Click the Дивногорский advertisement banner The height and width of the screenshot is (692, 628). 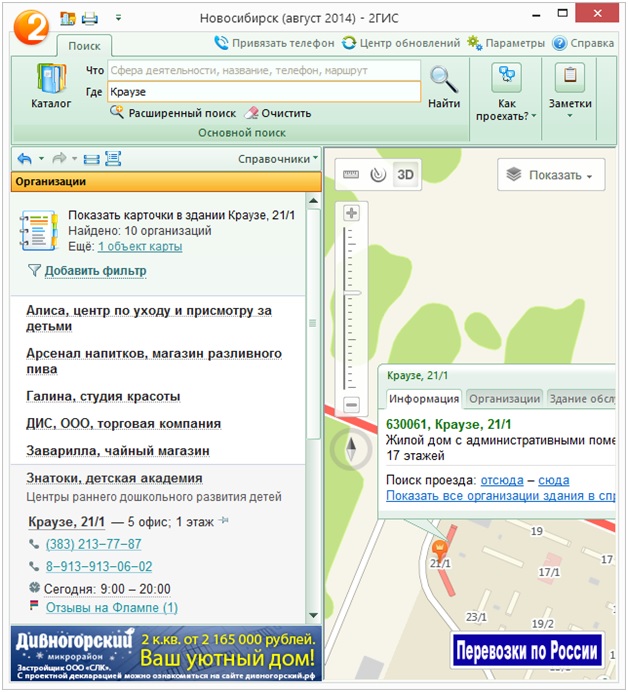pyautogui.click(x=166, y=654)
